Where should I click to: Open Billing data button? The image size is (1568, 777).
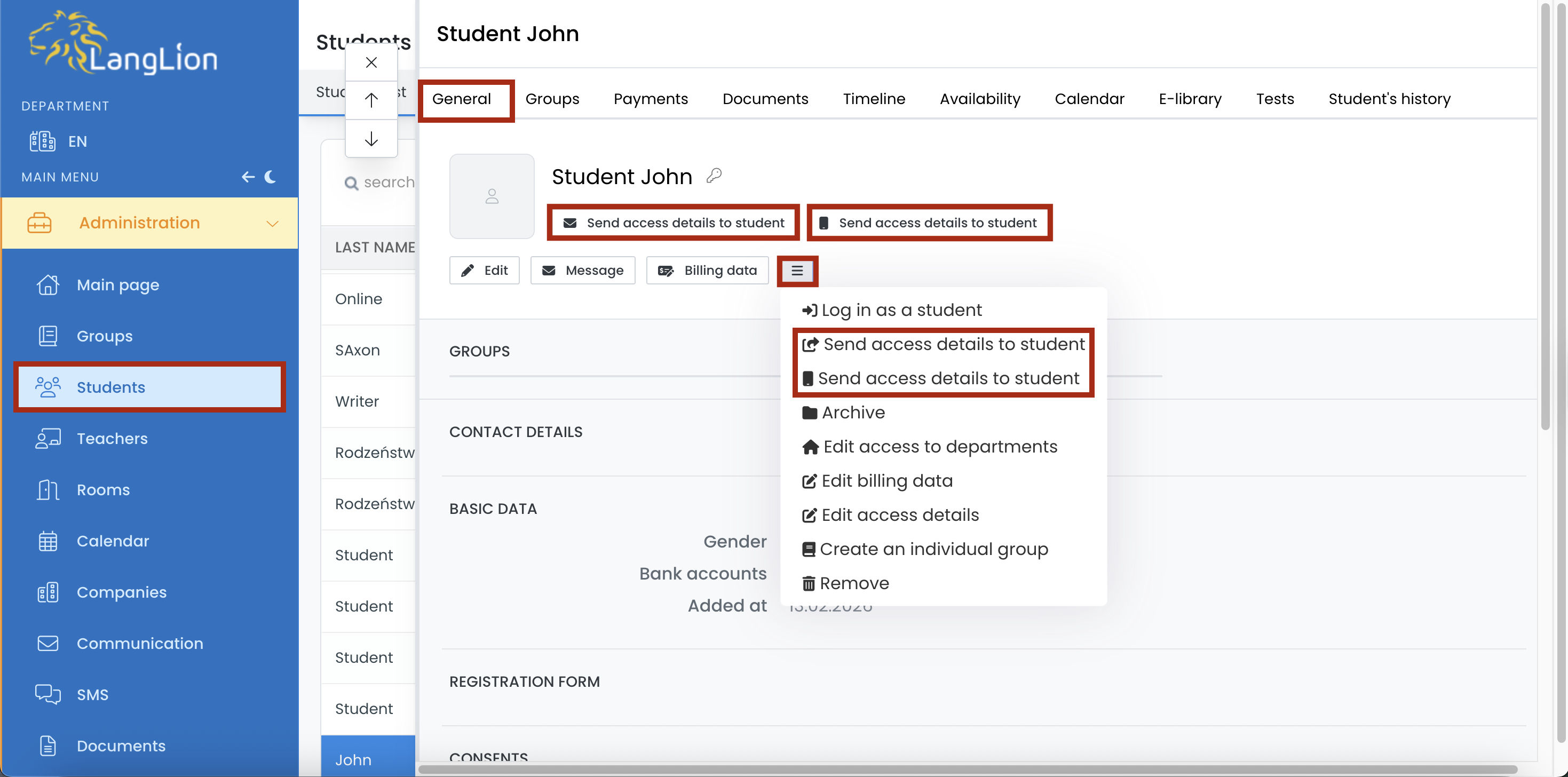[707, 271]
